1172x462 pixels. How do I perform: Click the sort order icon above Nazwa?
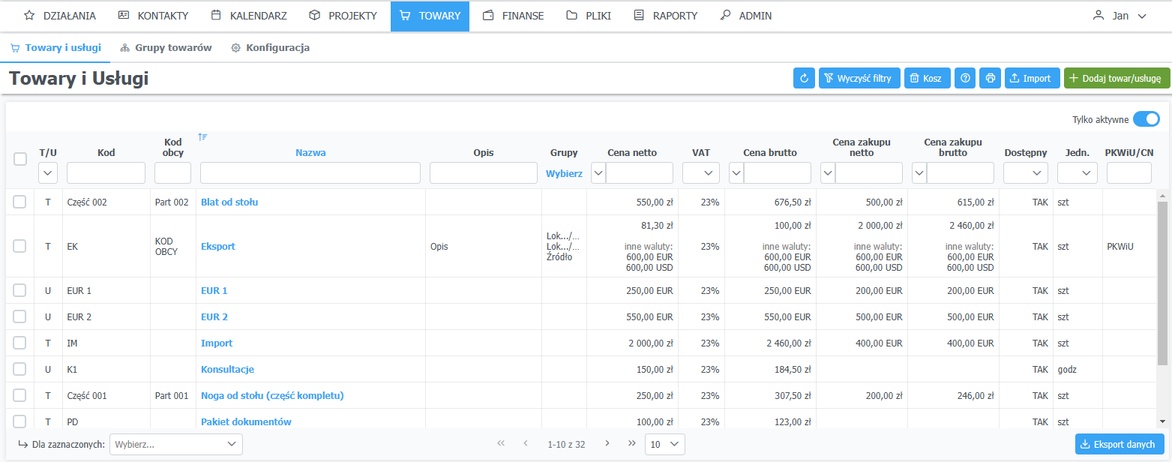[203, 137]
